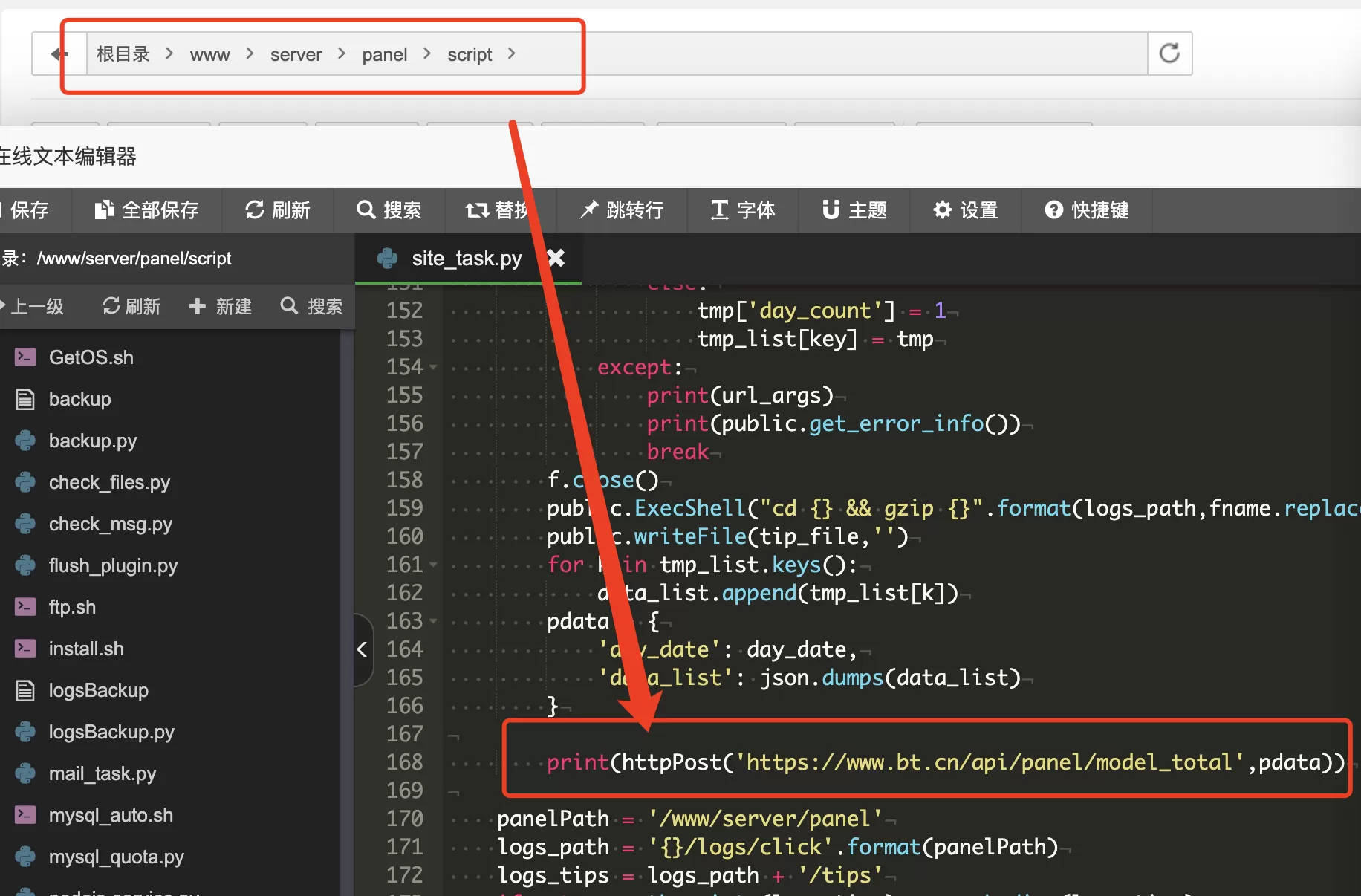
Task: Expand chevron after server breadcrumb
Action: pyautogui.click(x=342, y=53)
